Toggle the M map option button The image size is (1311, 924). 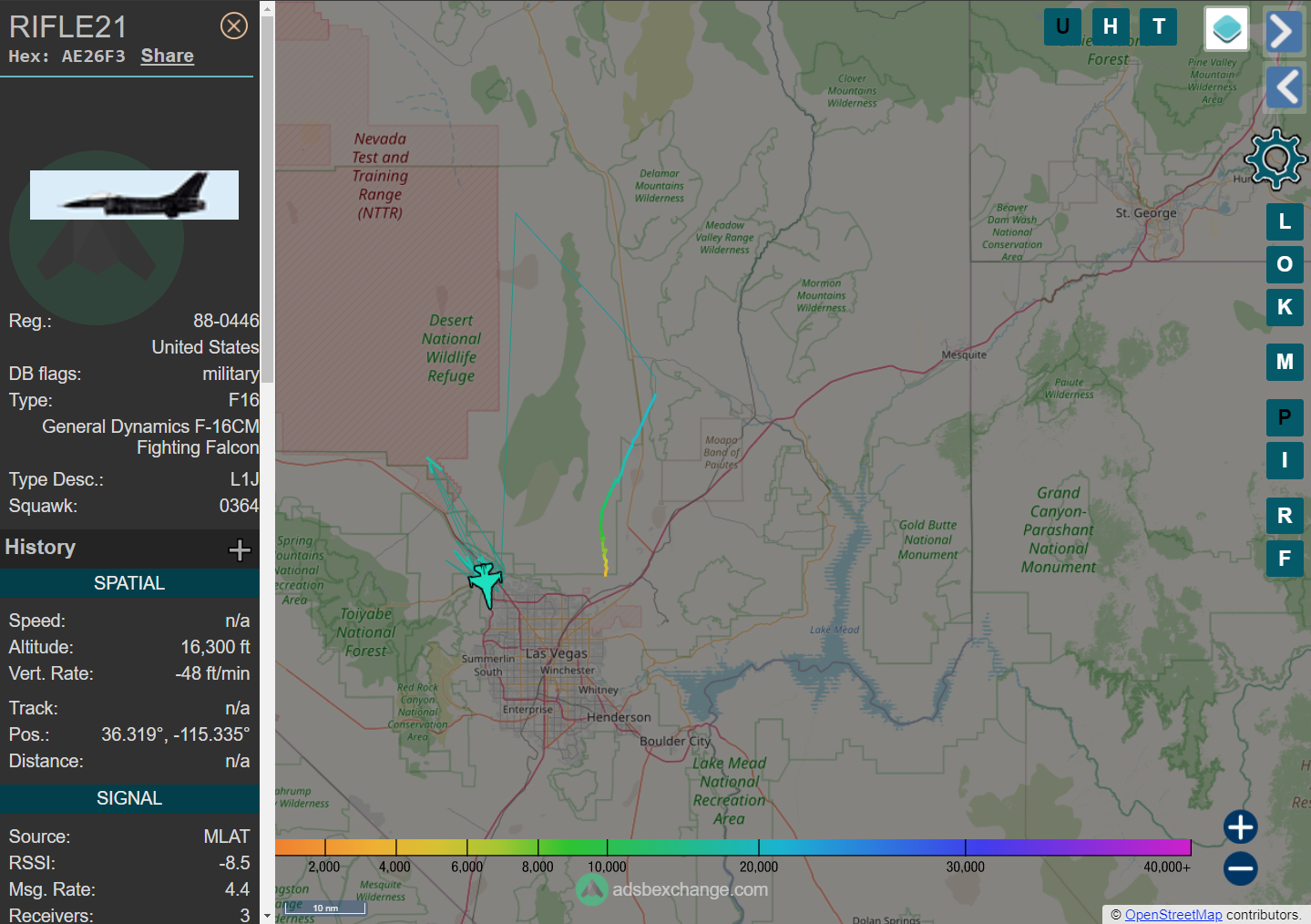[1285, 362]
